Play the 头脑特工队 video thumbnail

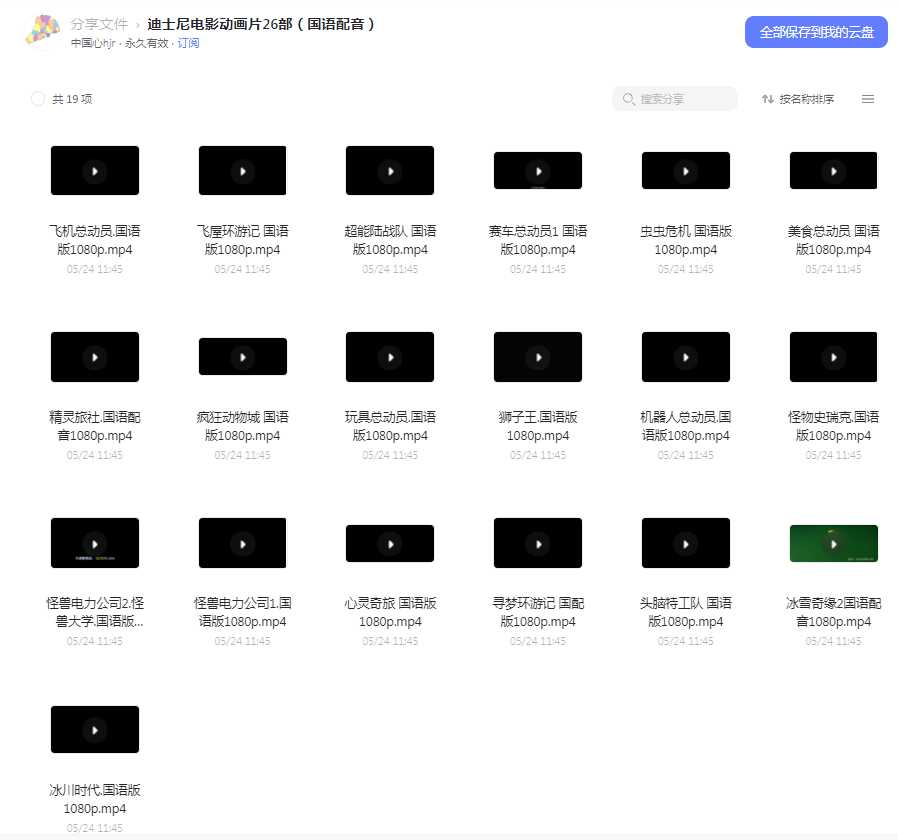tap(686, 543)
